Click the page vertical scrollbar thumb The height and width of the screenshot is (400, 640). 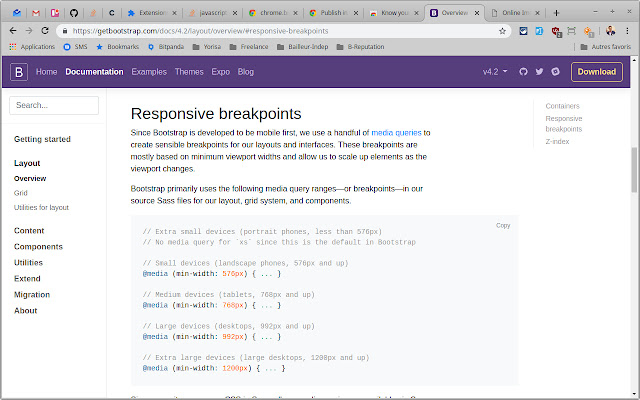(x=634, y=169)
